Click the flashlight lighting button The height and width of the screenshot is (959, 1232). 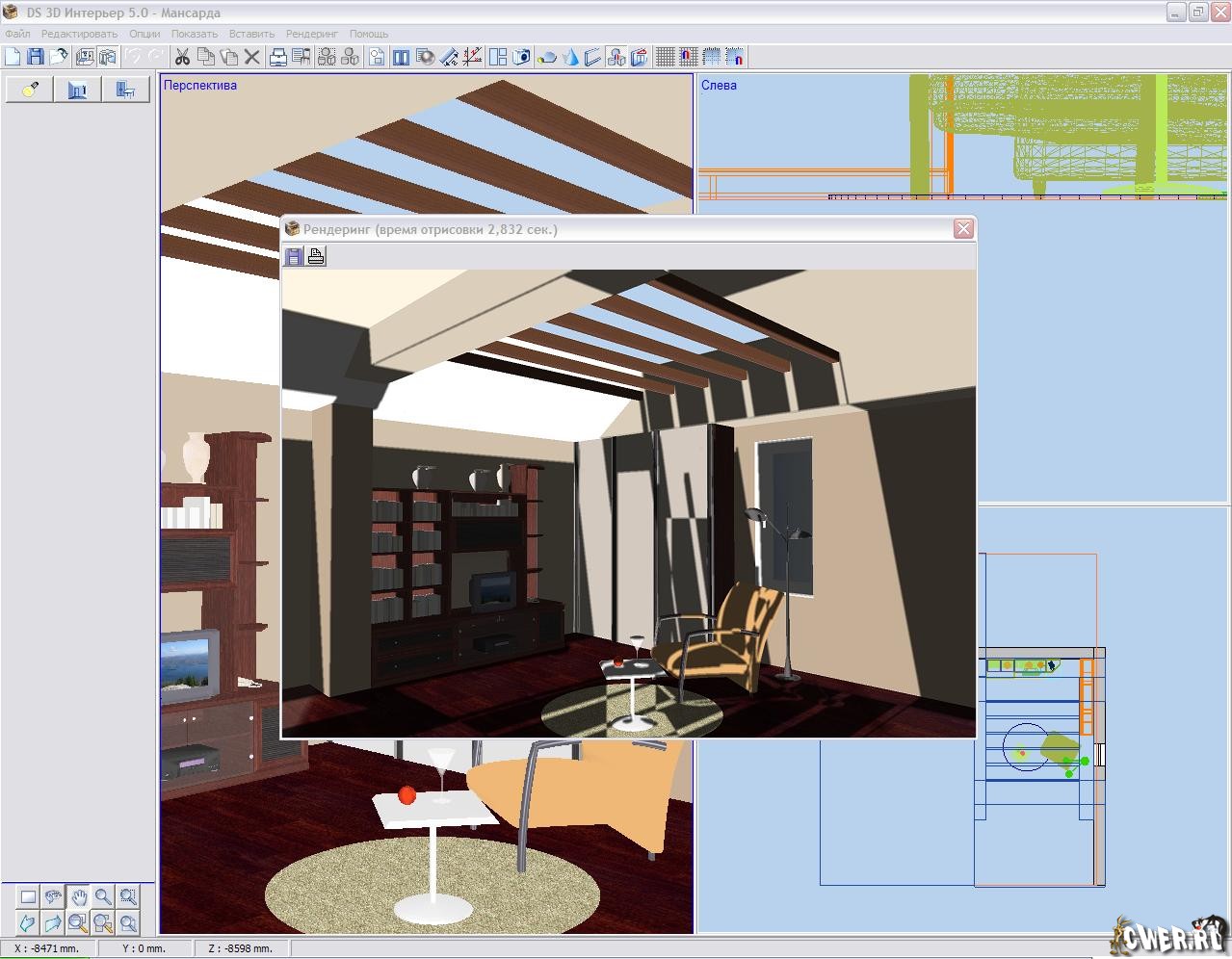pos(30,90)
